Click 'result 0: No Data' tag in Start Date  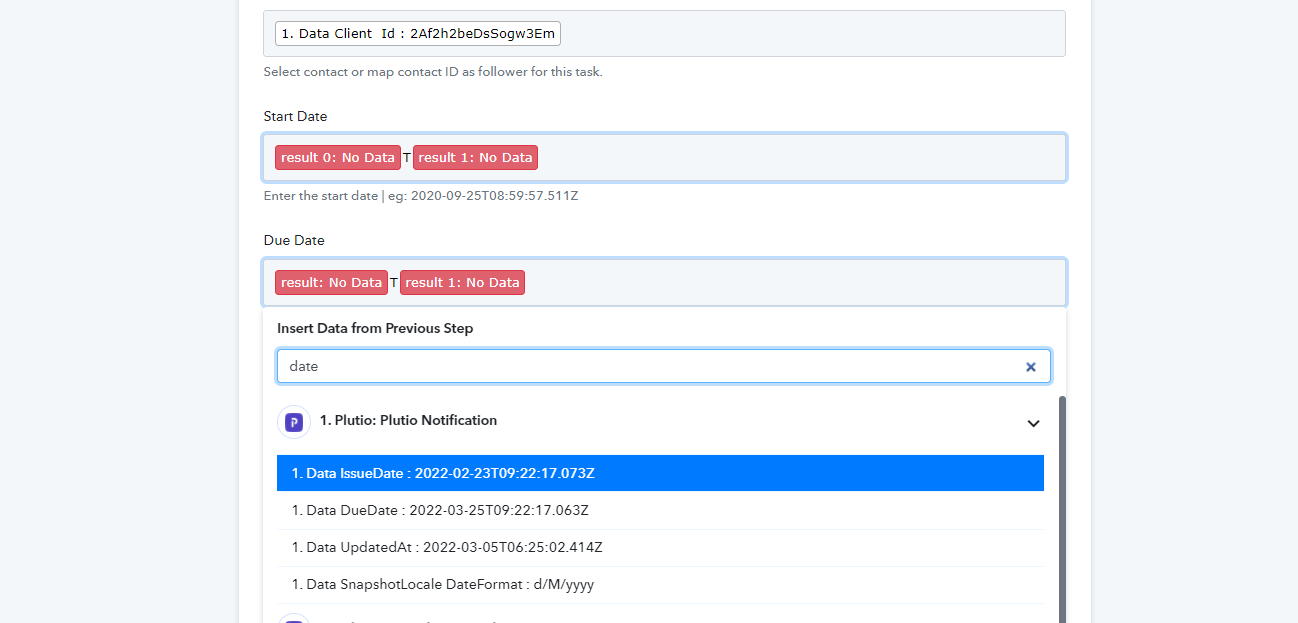[x=338, y=157]
